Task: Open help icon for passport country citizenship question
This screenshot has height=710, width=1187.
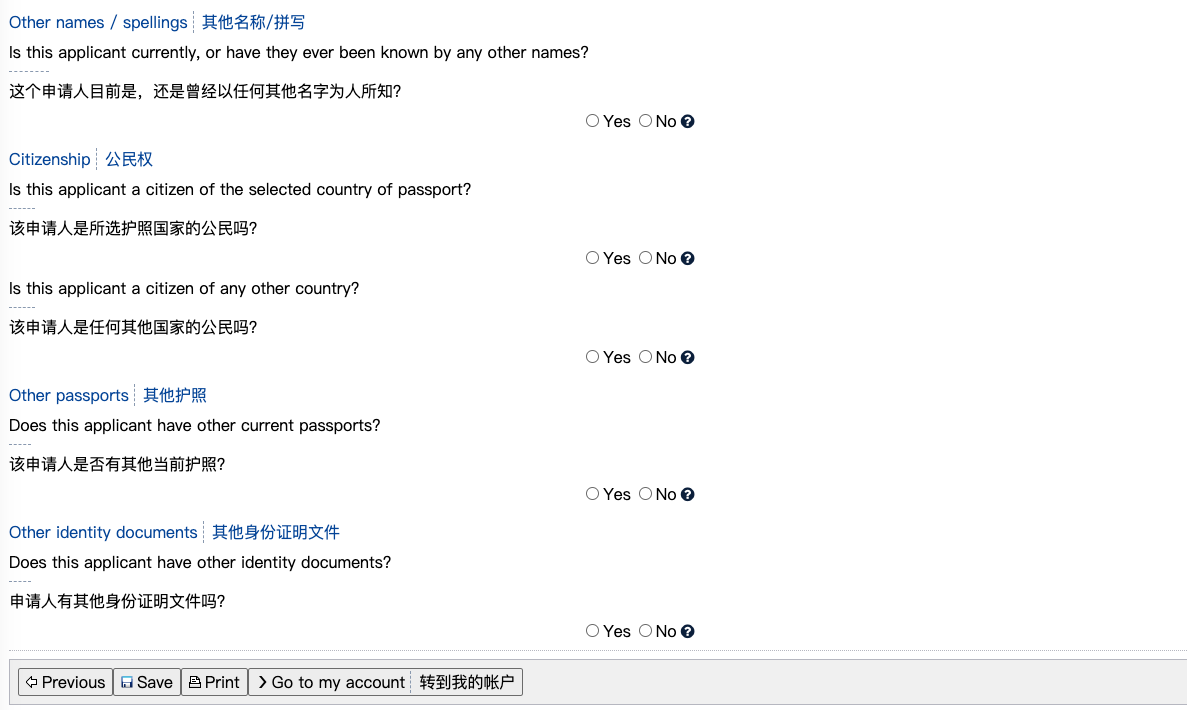Action: point(687,258)
